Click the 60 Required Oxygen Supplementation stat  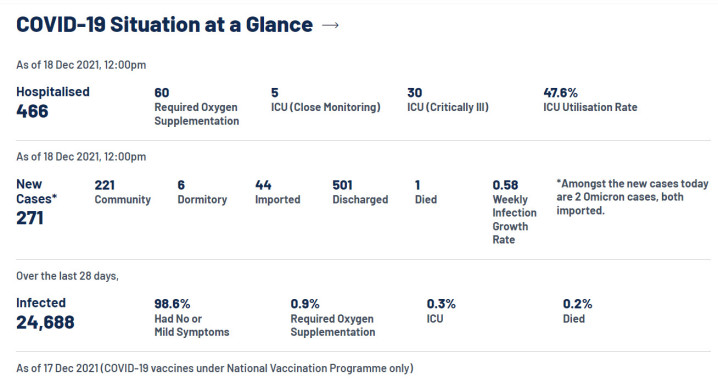pyautogui.click(x=196, y=107)
